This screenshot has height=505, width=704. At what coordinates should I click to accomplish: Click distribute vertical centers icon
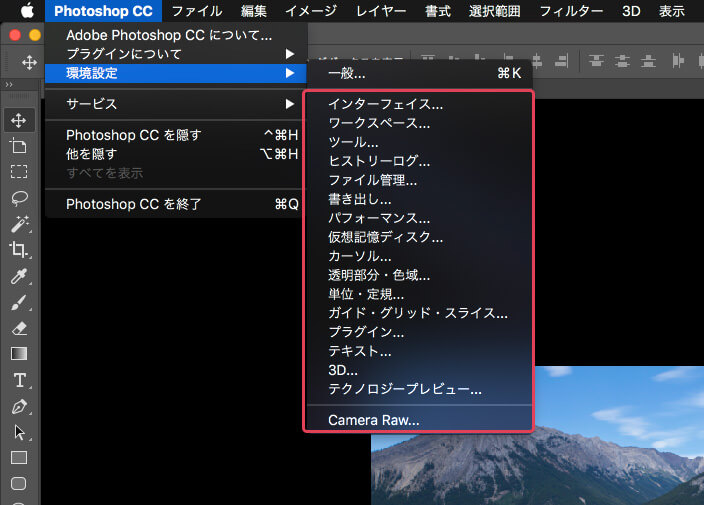(x=622, y=61)
